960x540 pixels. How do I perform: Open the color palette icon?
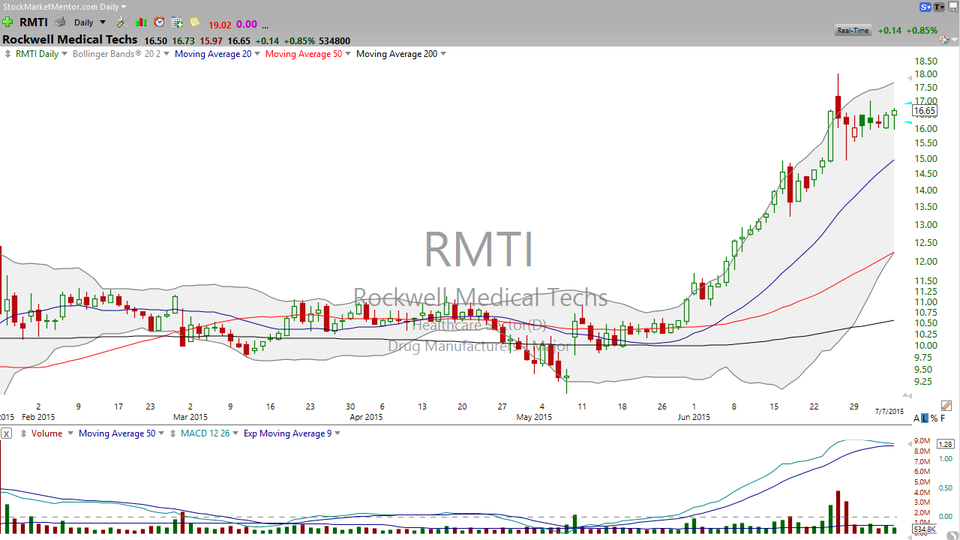(945, 40)
